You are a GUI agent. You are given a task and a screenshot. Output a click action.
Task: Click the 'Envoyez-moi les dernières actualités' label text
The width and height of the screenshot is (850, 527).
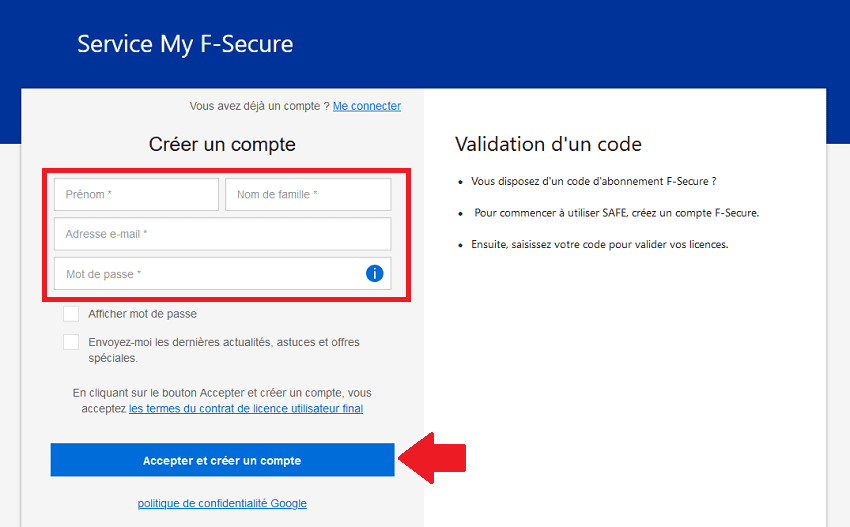224,350
